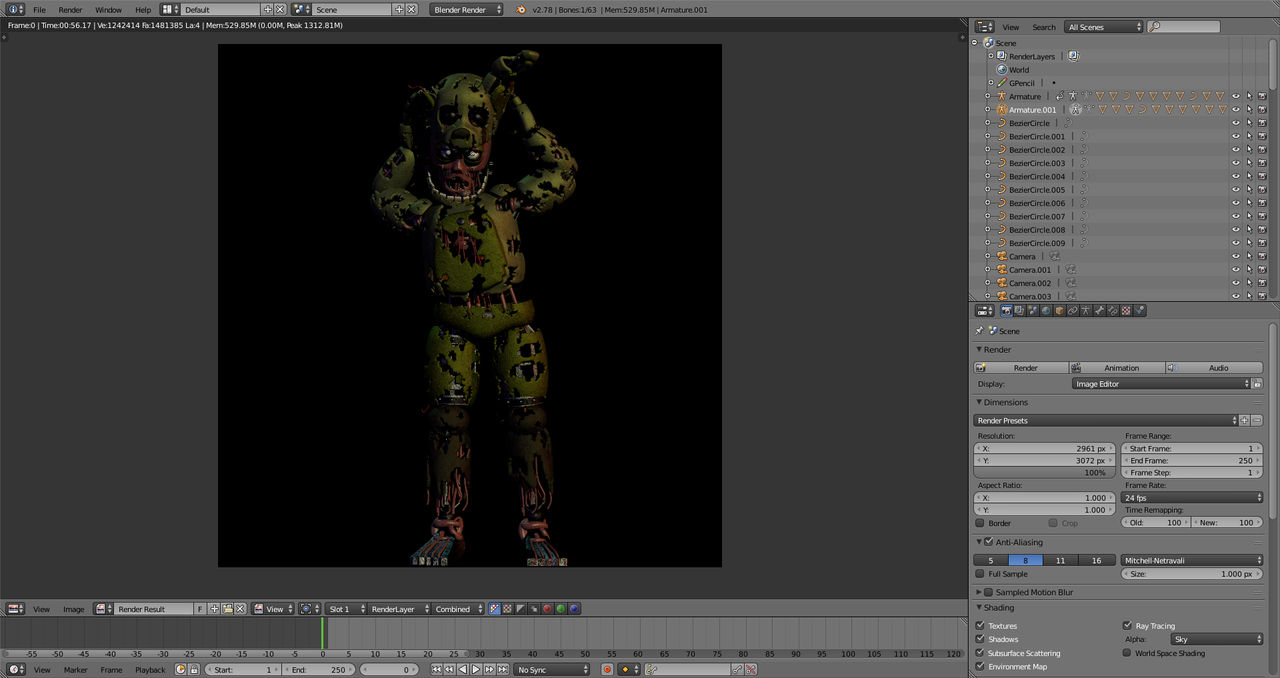This screenshot has height=678, width=1280.
Task: Open the Blender Render engine dropdown
Action: 467,9
